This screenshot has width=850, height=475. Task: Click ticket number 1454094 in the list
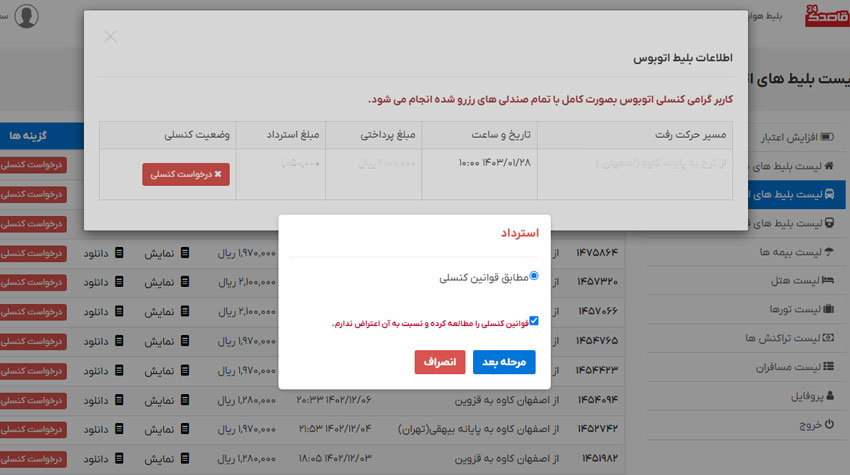[597, 400]
